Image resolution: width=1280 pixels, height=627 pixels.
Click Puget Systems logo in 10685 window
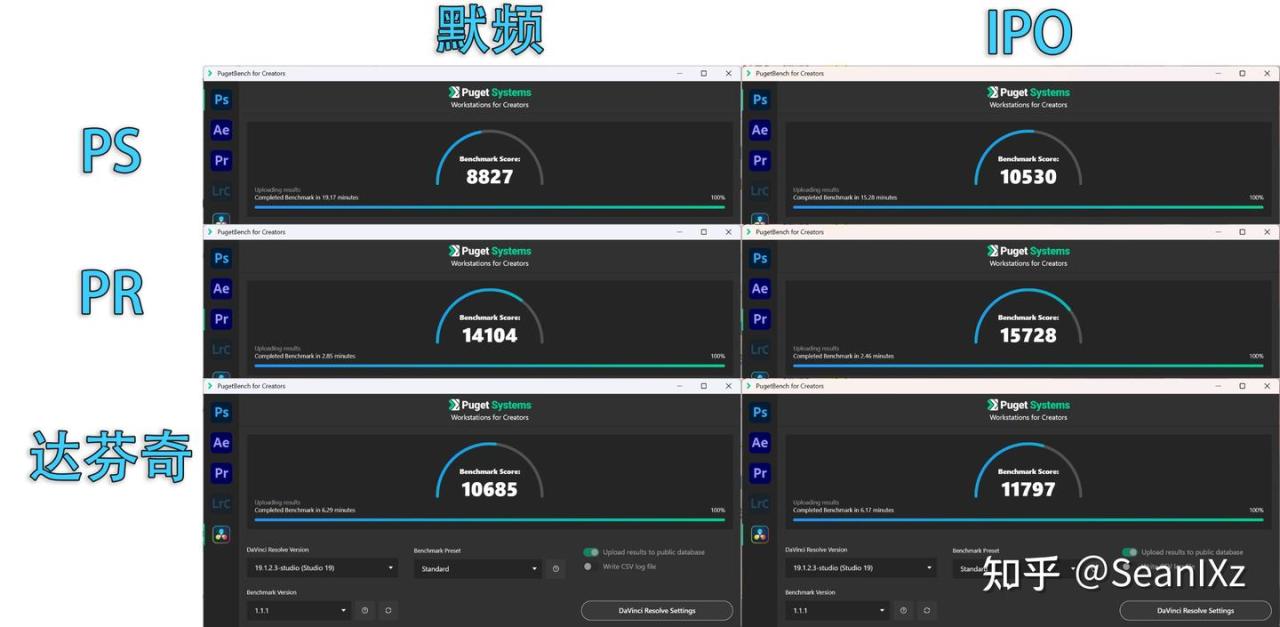point(490,405)
